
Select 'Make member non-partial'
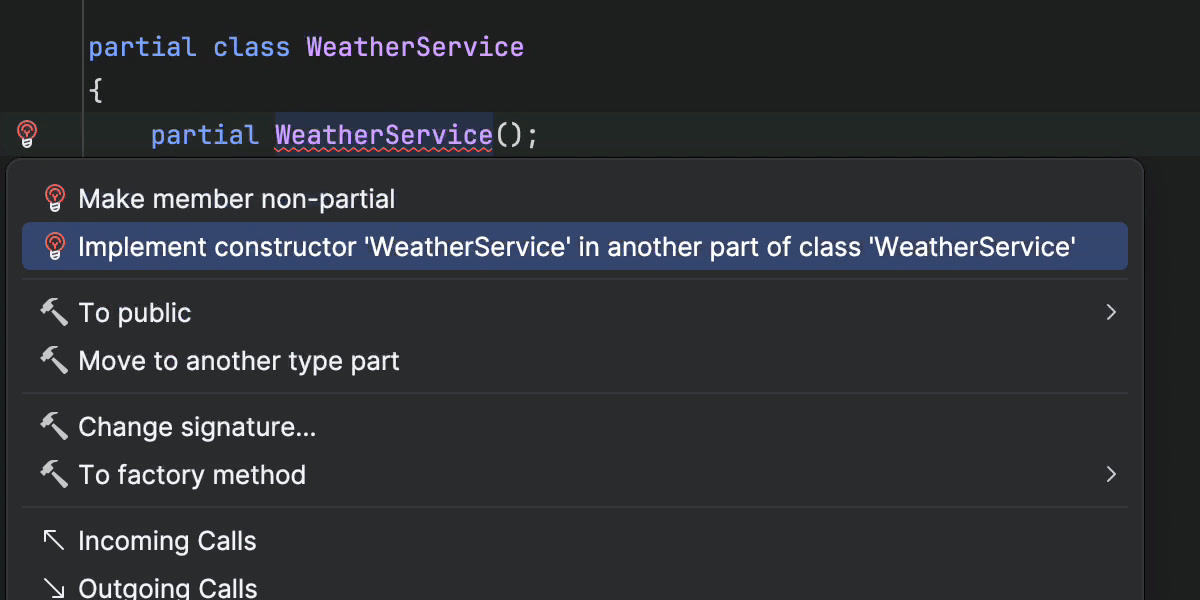(237, 198)
